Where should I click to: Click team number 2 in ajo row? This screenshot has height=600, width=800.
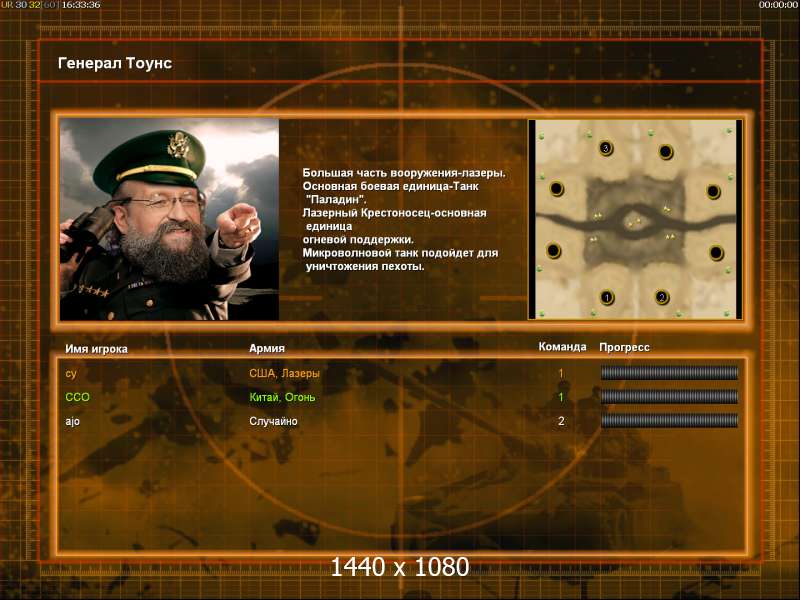pos(561,421)
